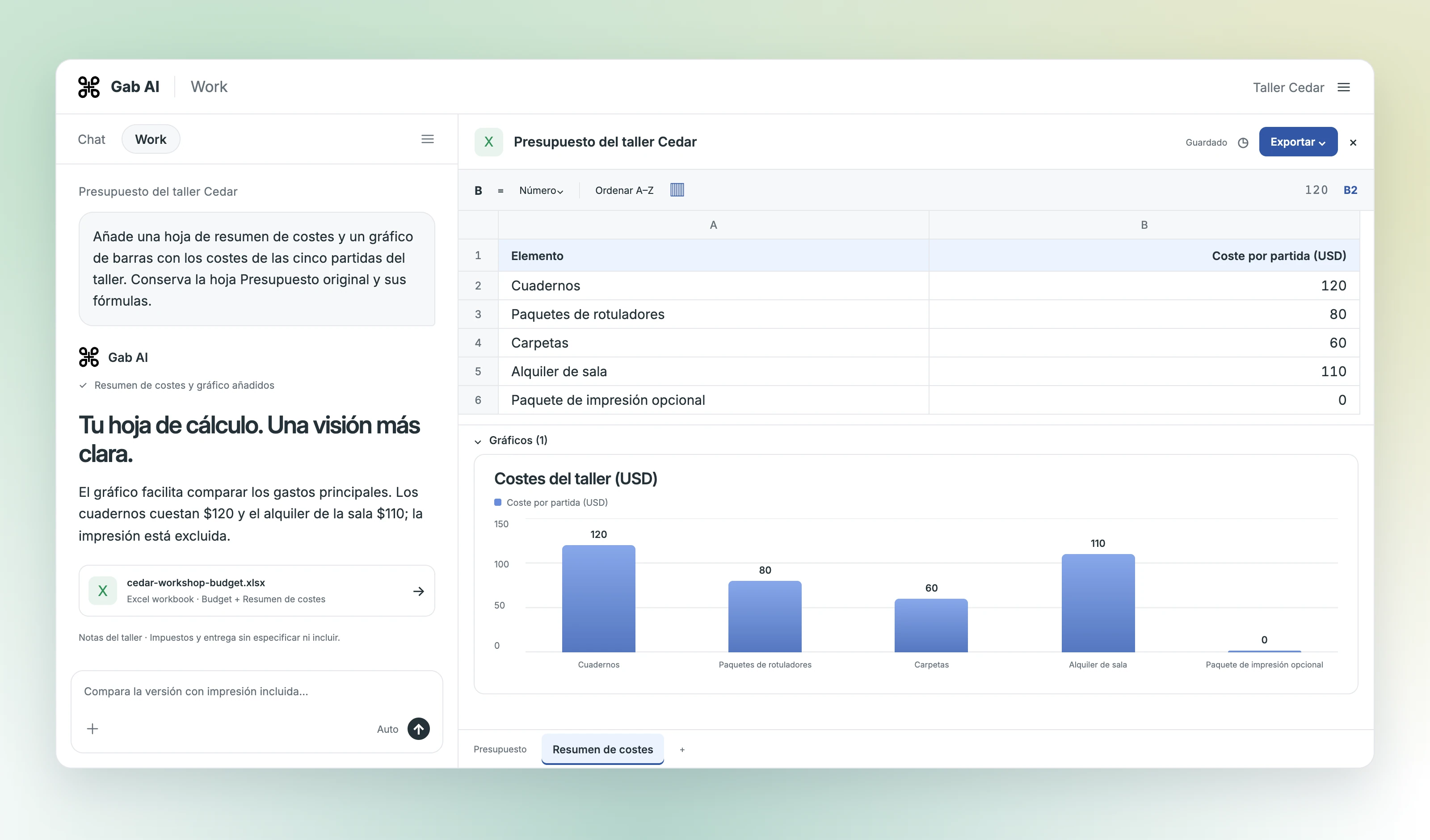Click the Gab AI avatar in the chat
This screenshot has width=1430, height=840.
[x=88, y=357]
